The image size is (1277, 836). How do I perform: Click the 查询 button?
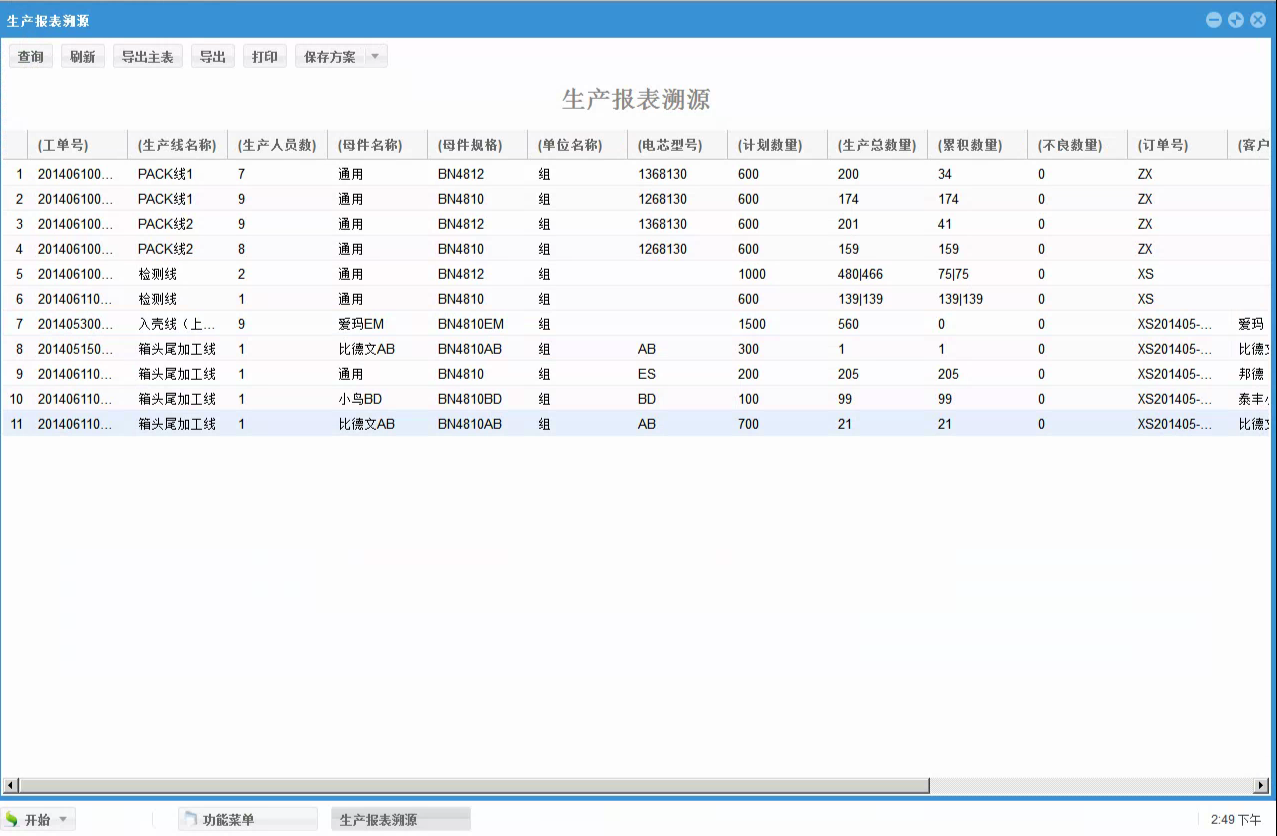pos(31,57)
